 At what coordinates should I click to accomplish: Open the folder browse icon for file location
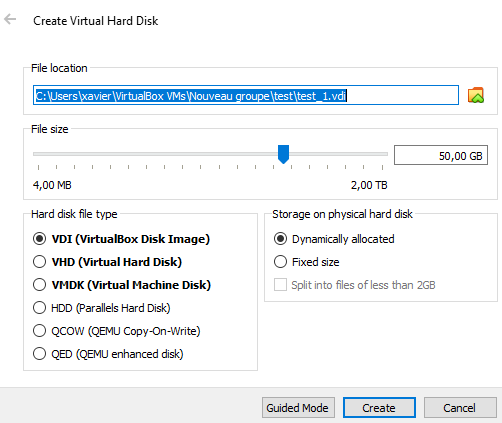476,95
